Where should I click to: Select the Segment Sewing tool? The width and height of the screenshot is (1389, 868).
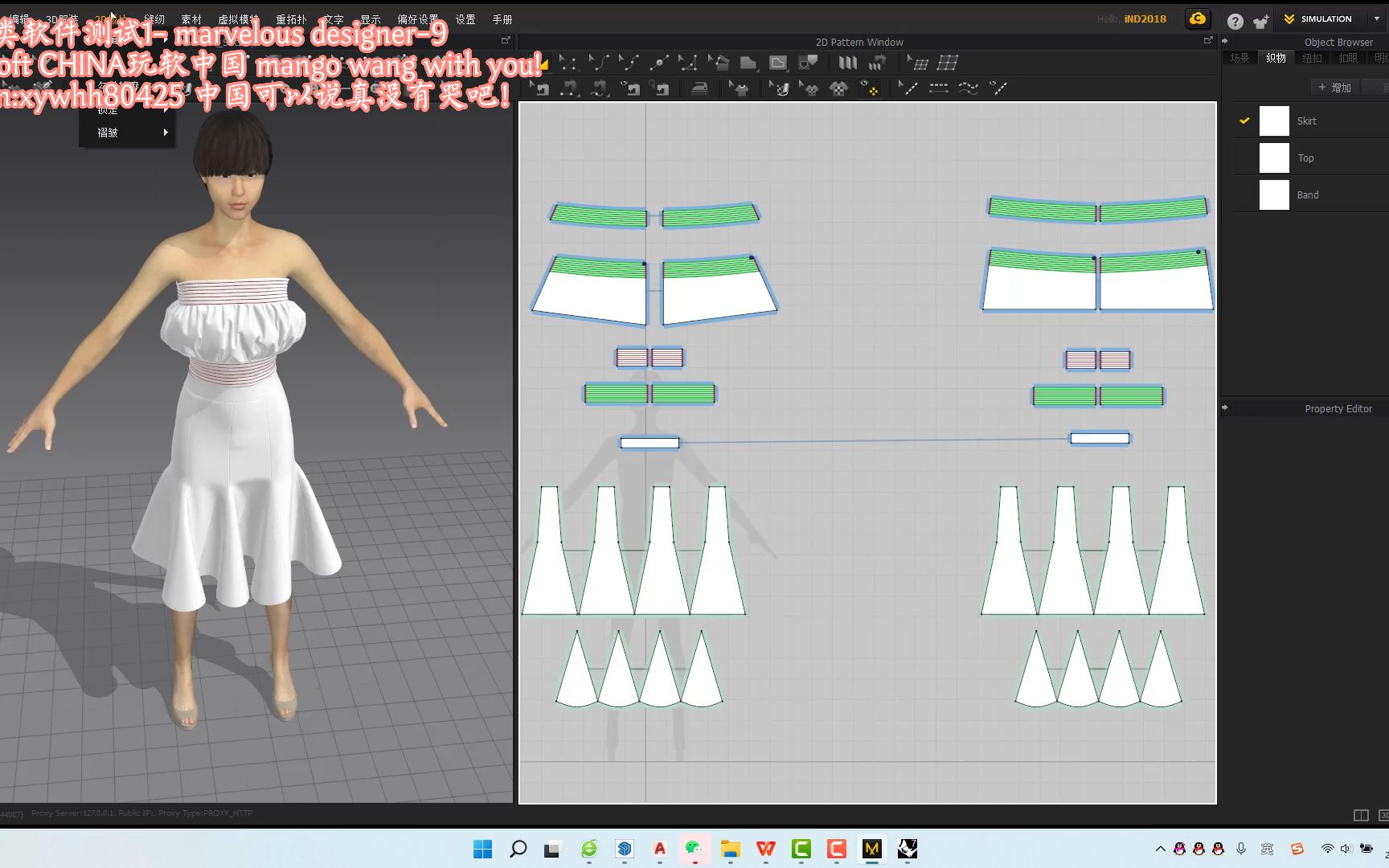tap(567, 89)
